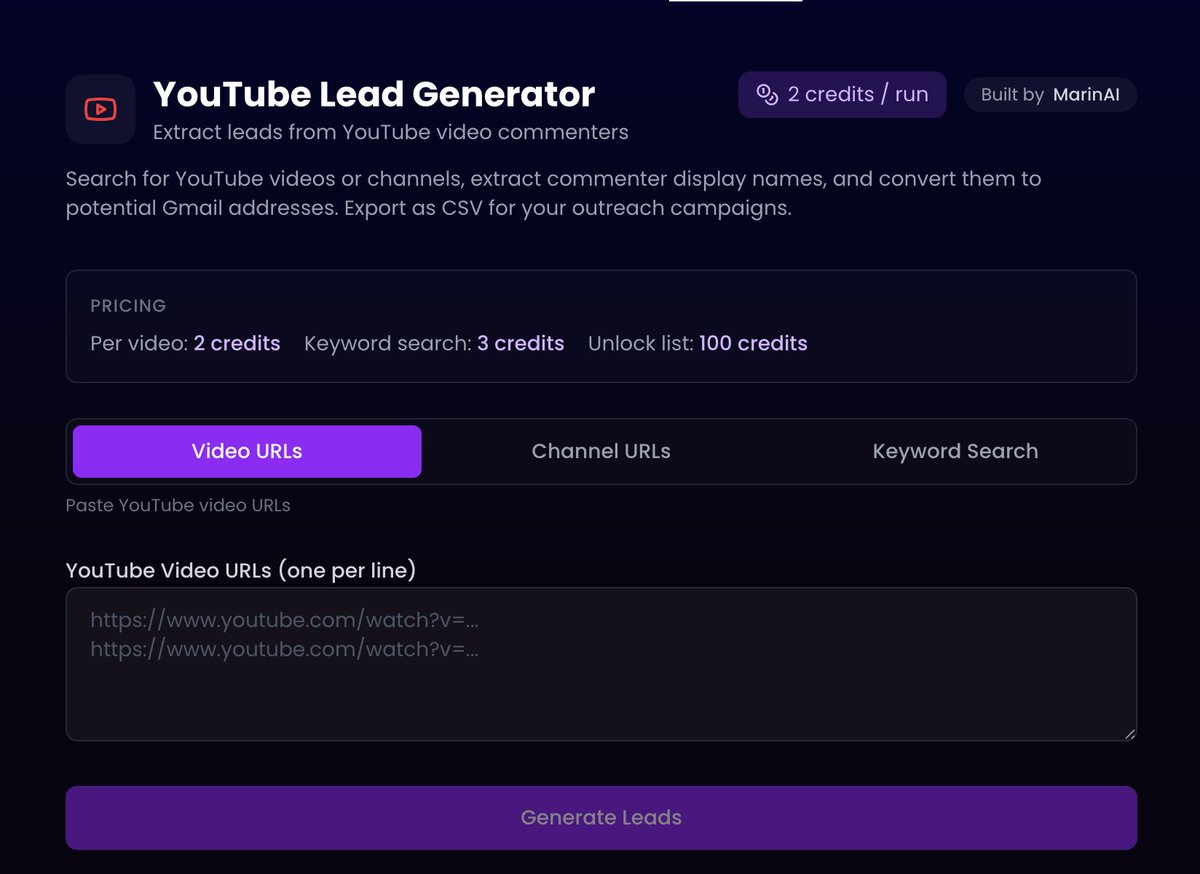
Task: Focus the YouTube Video URLs text area
Action: point(601,664)
